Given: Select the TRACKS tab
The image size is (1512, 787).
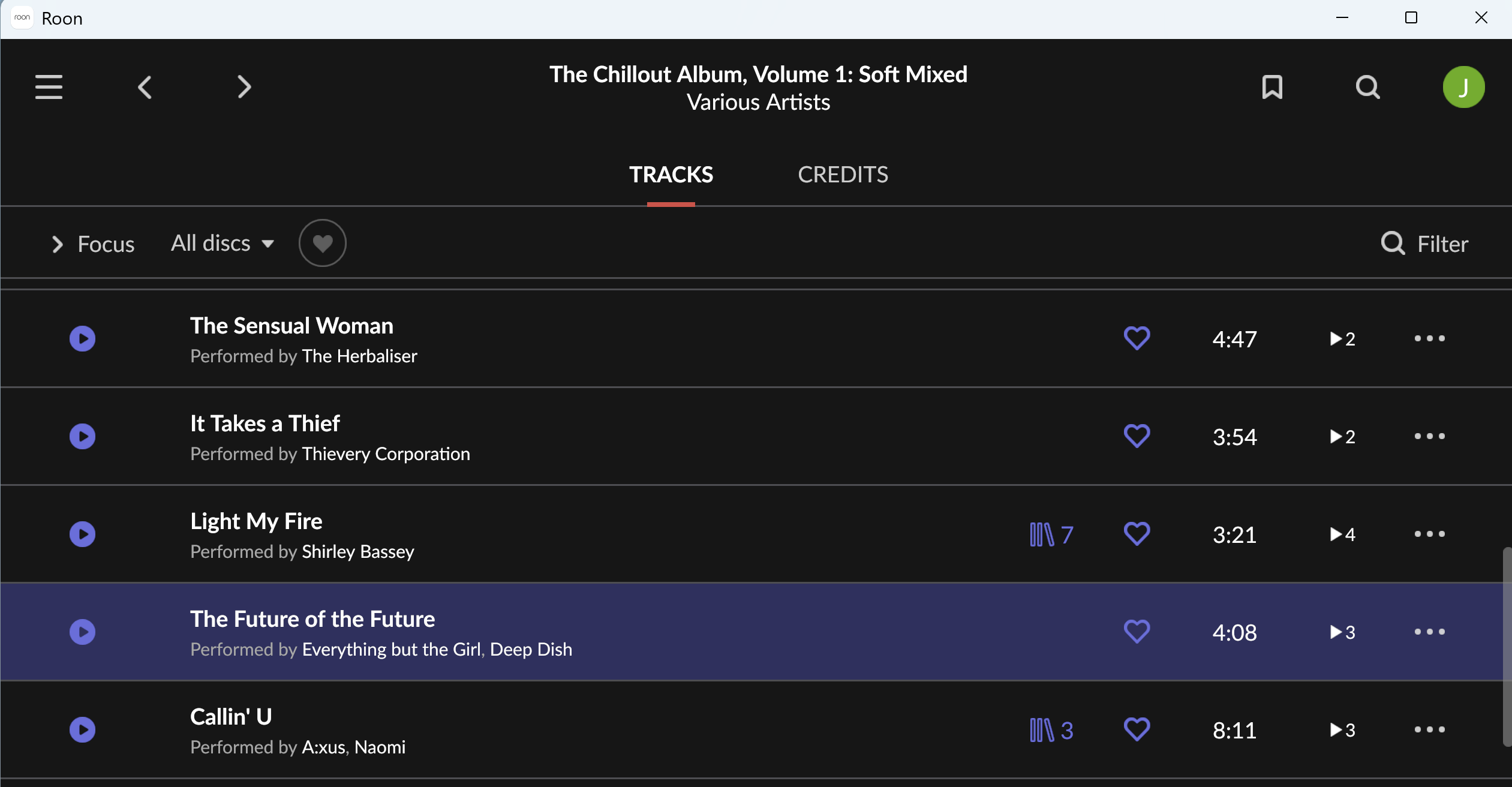Looking at the screenshot, I should pyautogui.click(x=671, y=175).
